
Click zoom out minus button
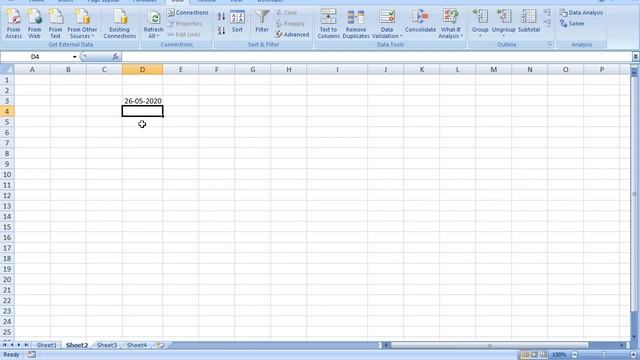tap(574, 355)
